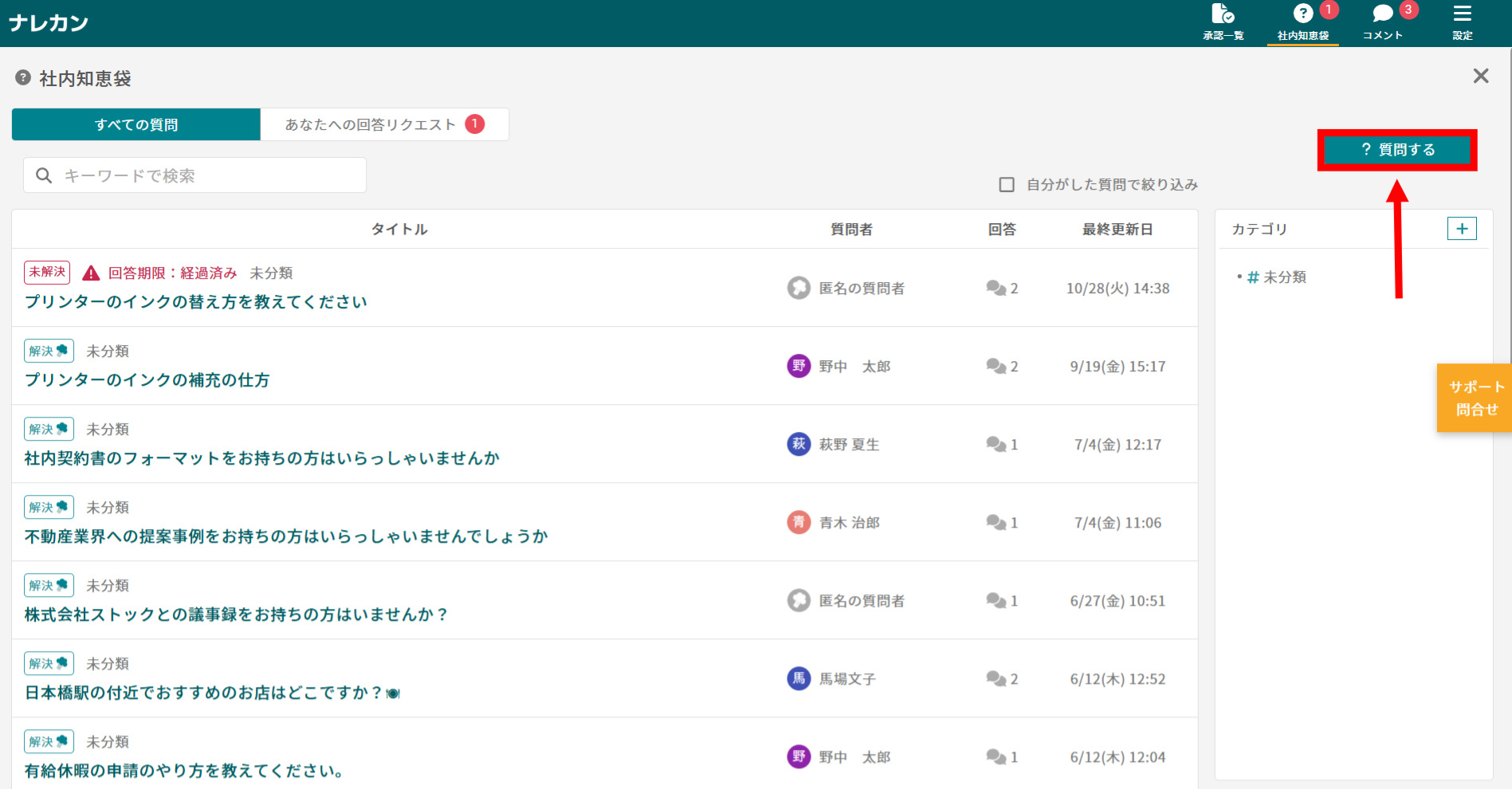The image size is (1512, 789).
Task: Click the キーワードで検索 search field
Action: click(195, 175)
